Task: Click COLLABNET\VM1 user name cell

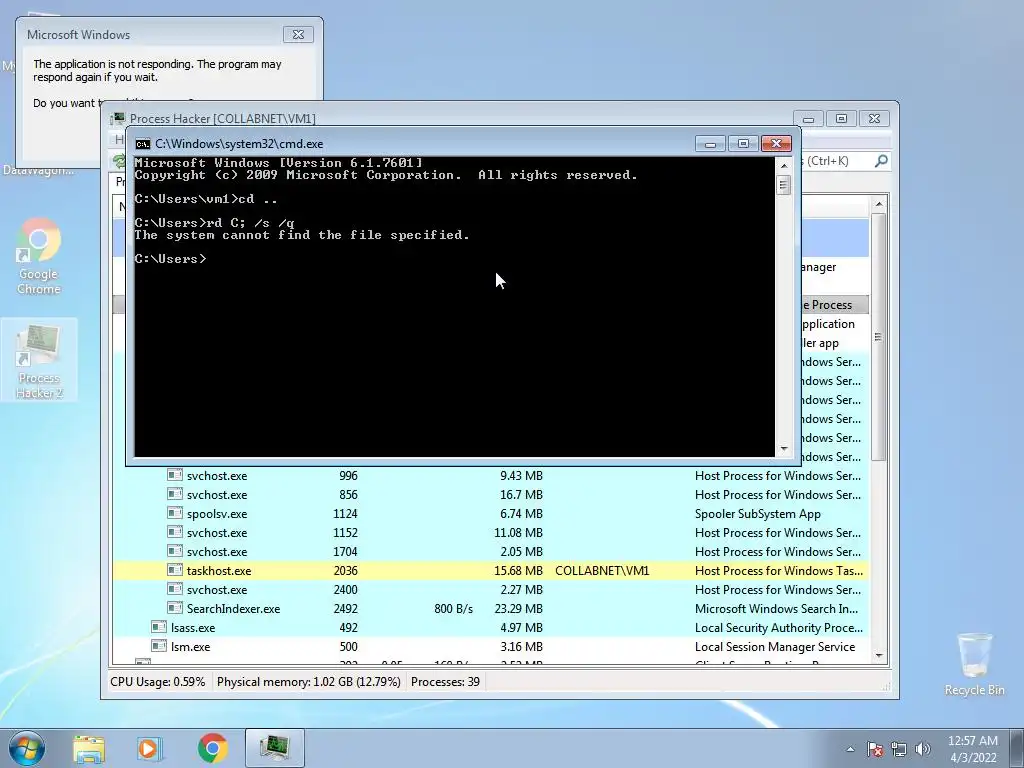Action: point(602,571)
